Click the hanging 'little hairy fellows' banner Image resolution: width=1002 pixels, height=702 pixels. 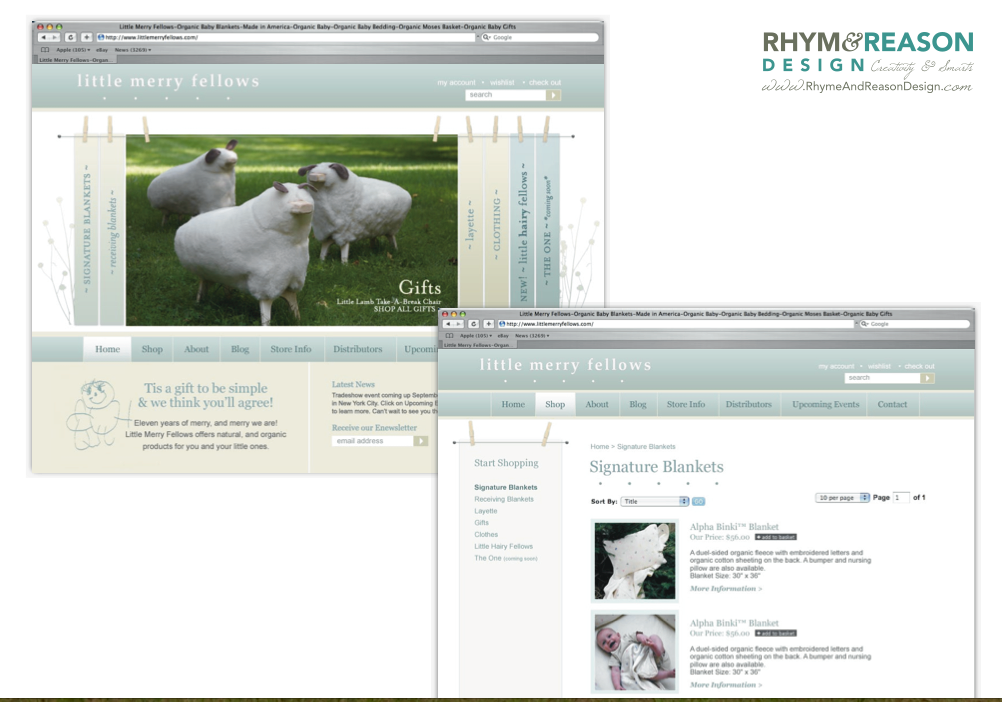click(x=522, y=220)
